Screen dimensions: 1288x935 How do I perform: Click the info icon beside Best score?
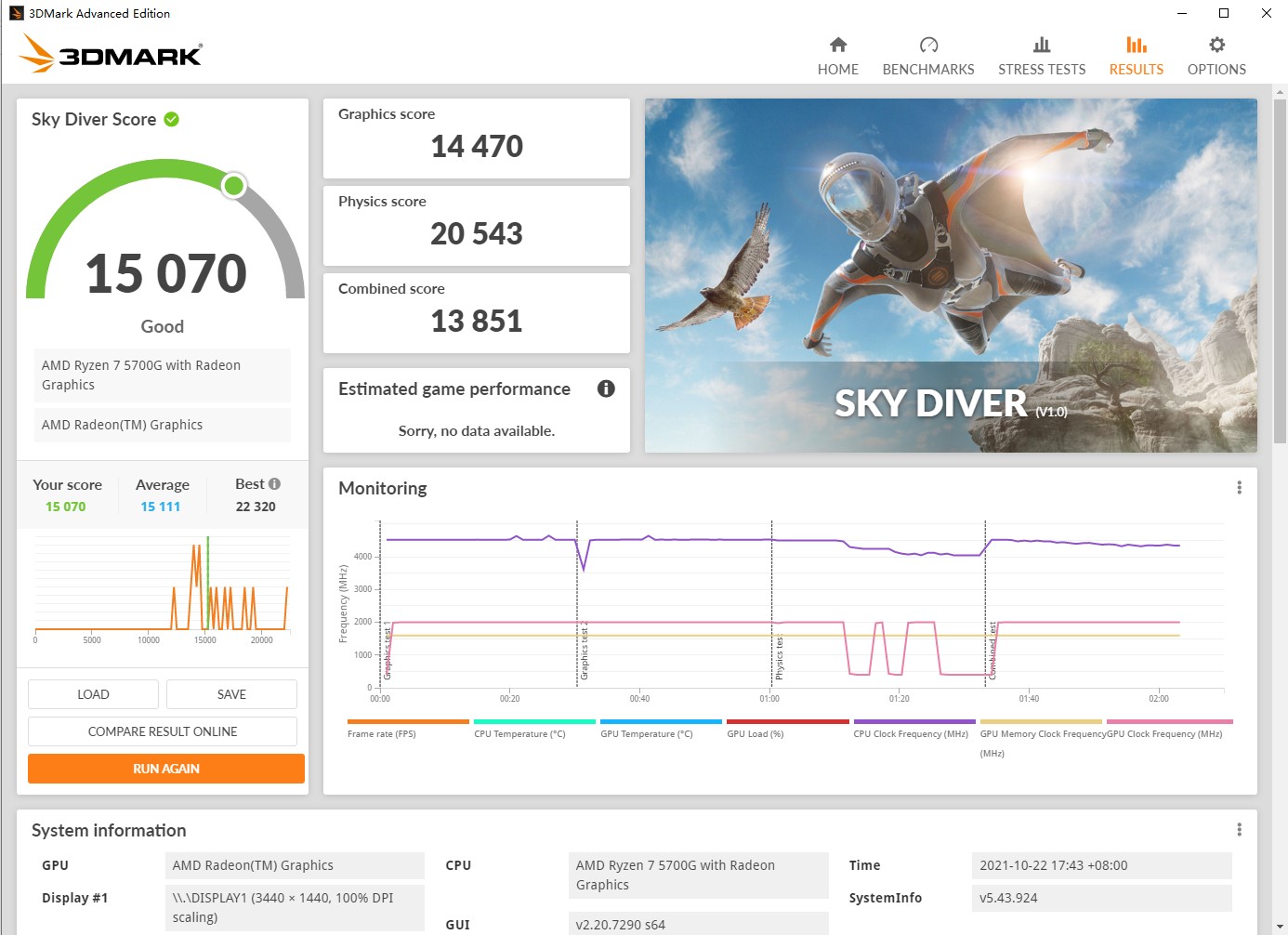pyautogui.click(x=274, y=483)
